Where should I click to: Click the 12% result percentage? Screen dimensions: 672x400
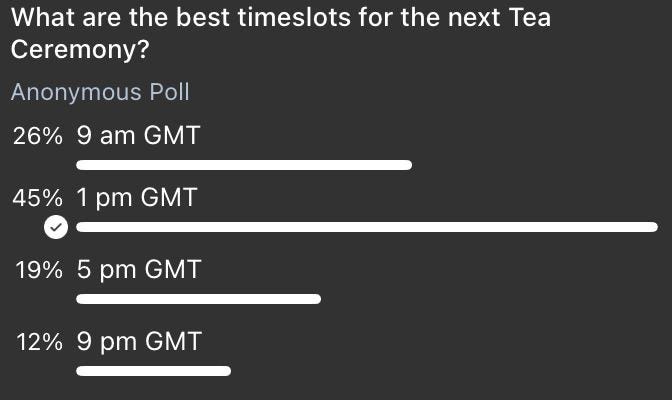tap(39, 342)
